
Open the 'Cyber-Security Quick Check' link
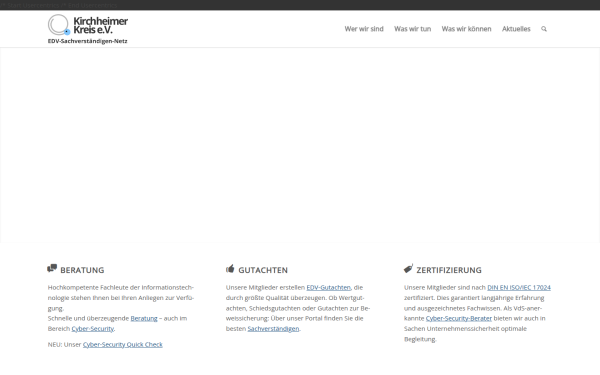pos(123,344)
